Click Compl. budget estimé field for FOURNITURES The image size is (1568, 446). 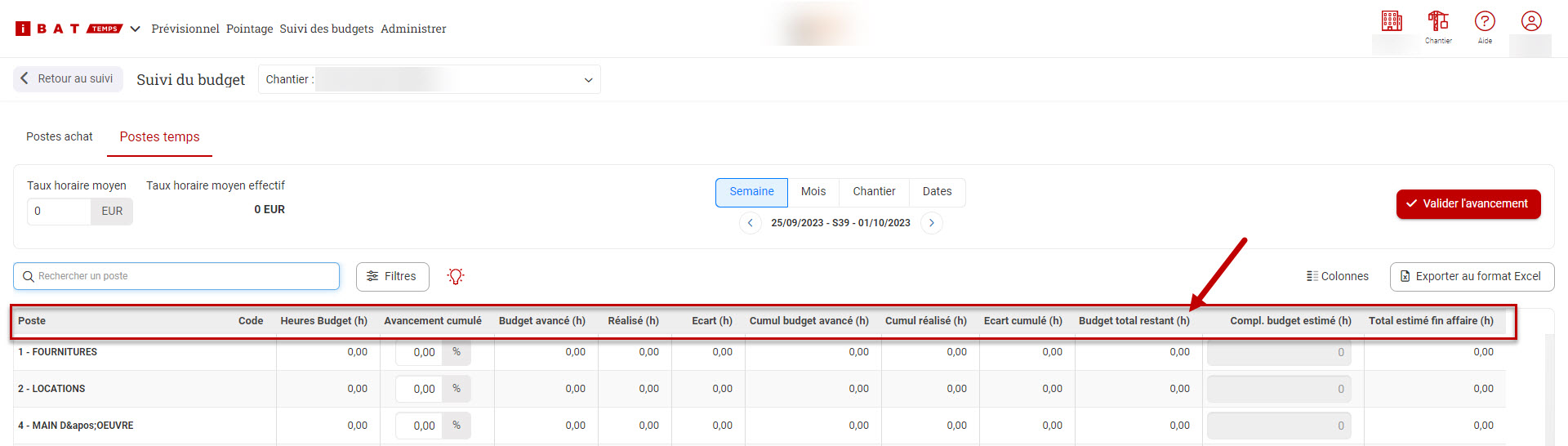(x=1279, y=352)
